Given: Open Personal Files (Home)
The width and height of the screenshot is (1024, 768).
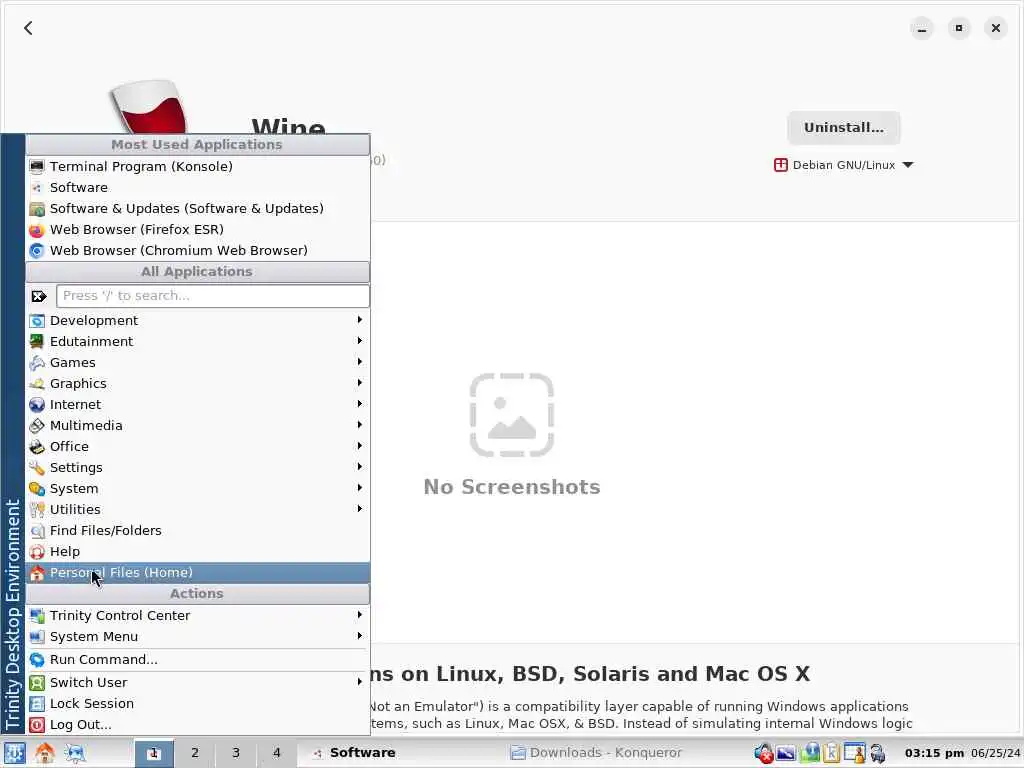Looking at the screenshot, I should (x=197, y=573).
